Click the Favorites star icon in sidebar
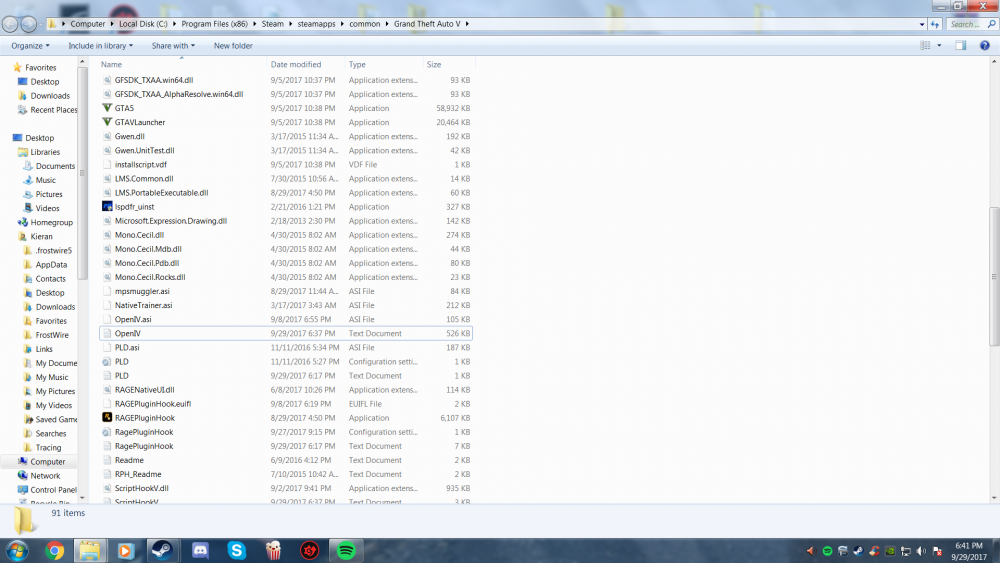The height and width of the screenshot is (563, 1000). tap(17, 67)
